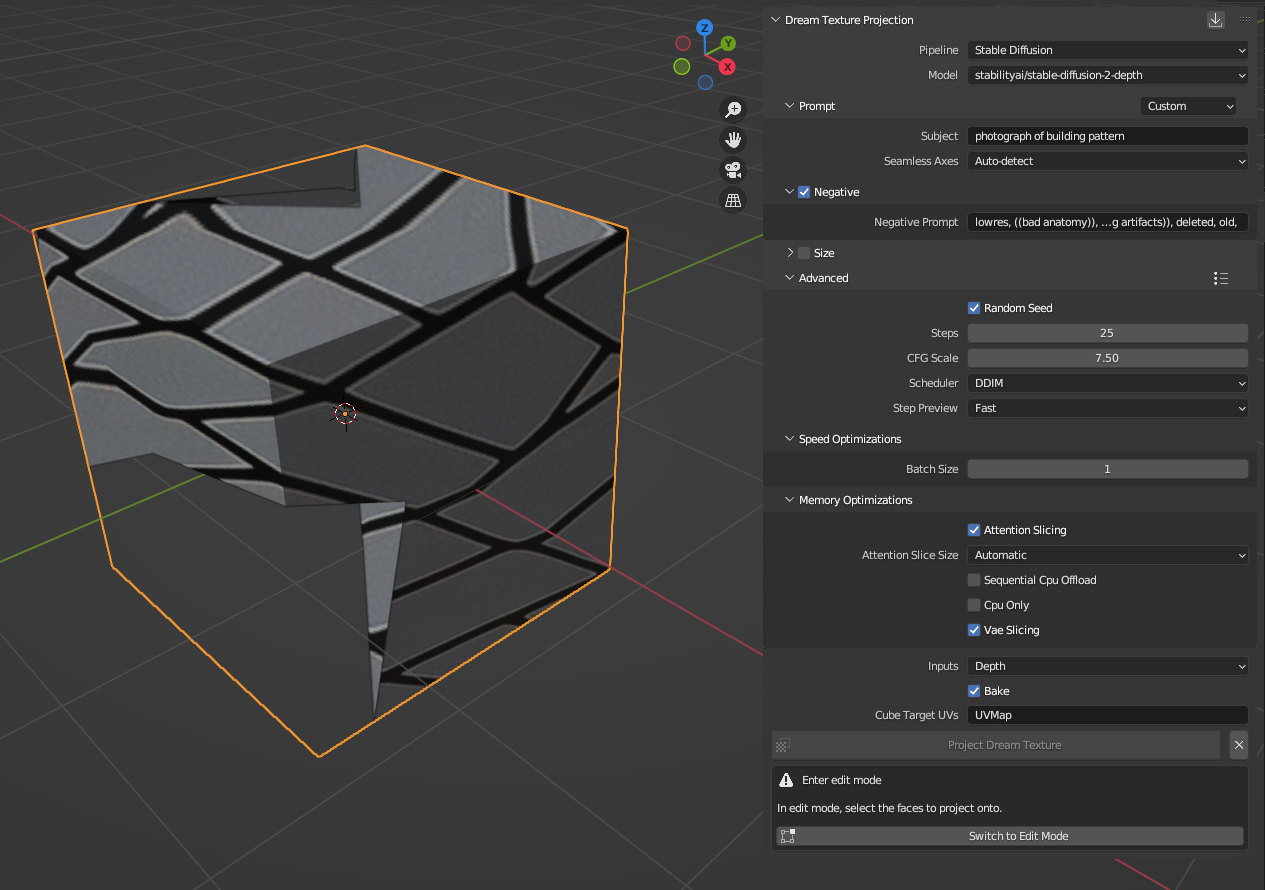Enable Cpu Only option
1265x890 pixels.
[974, 605]
